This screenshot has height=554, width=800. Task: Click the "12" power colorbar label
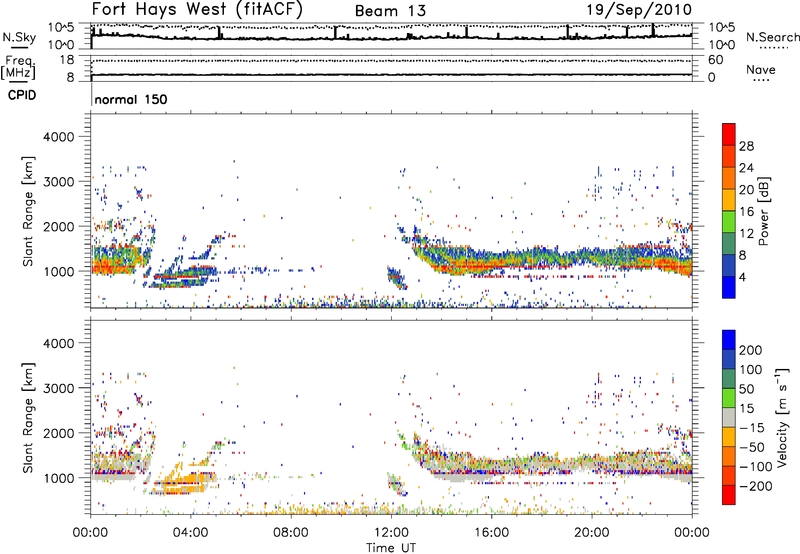(x=746, y=234)
